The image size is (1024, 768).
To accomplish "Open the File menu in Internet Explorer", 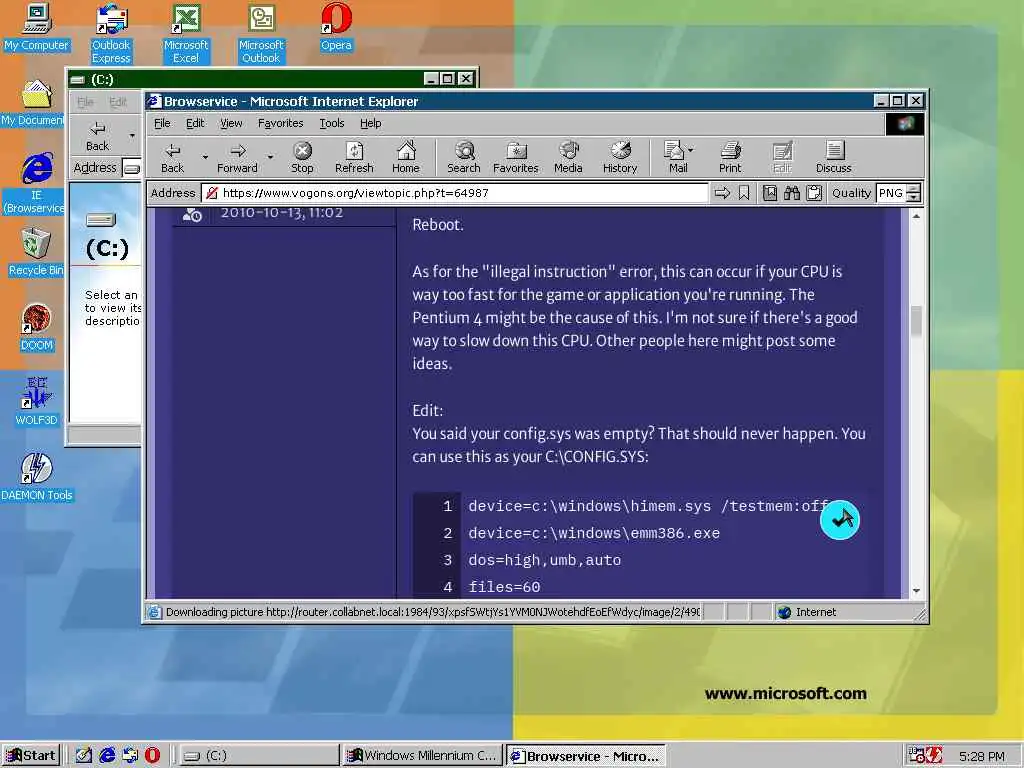I will point(162,123).
